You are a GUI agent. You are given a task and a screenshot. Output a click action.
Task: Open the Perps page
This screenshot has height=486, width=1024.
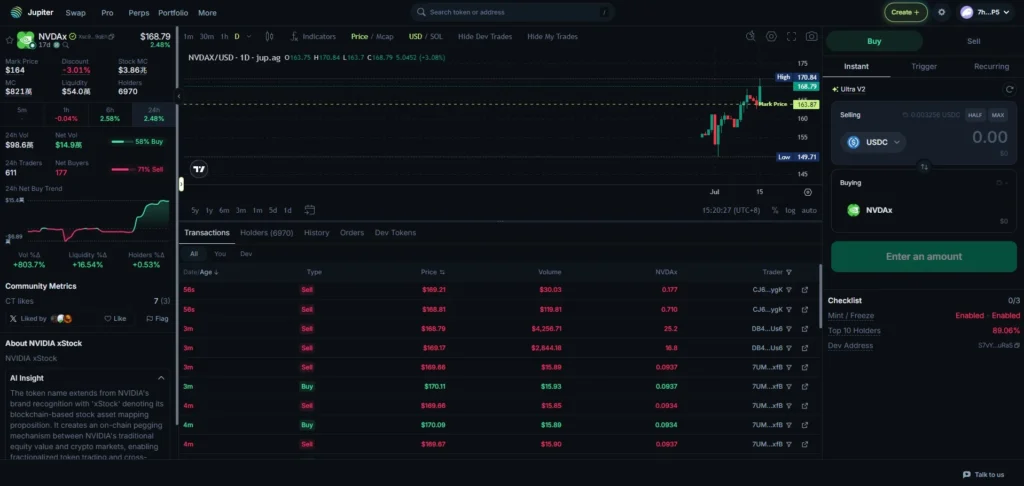[138, 12]
